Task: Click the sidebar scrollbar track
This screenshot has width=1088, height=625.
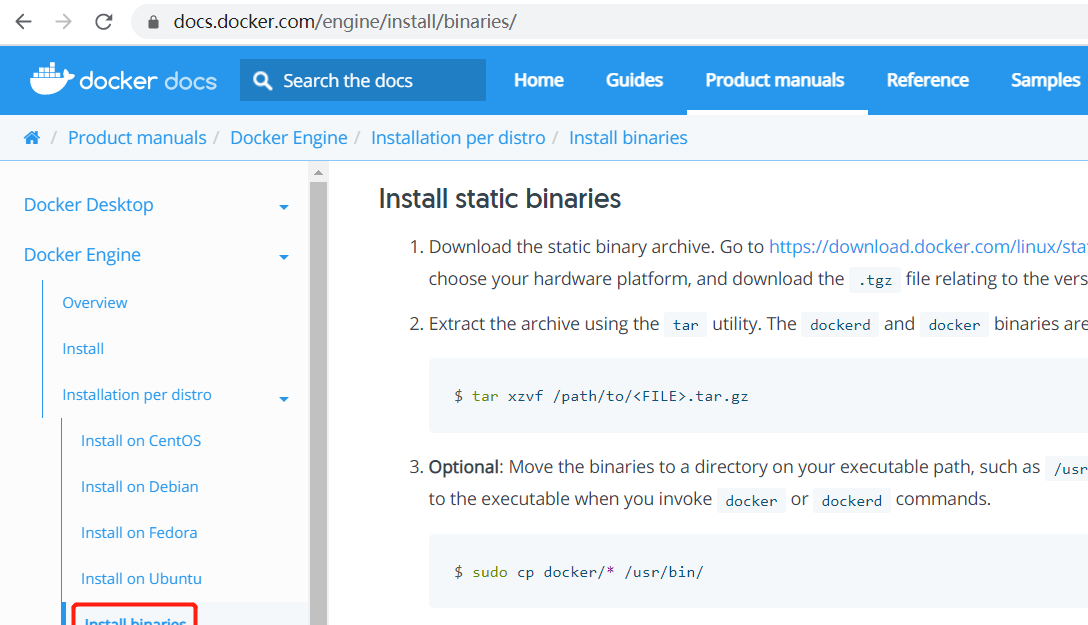Action: tap(318, 402)
